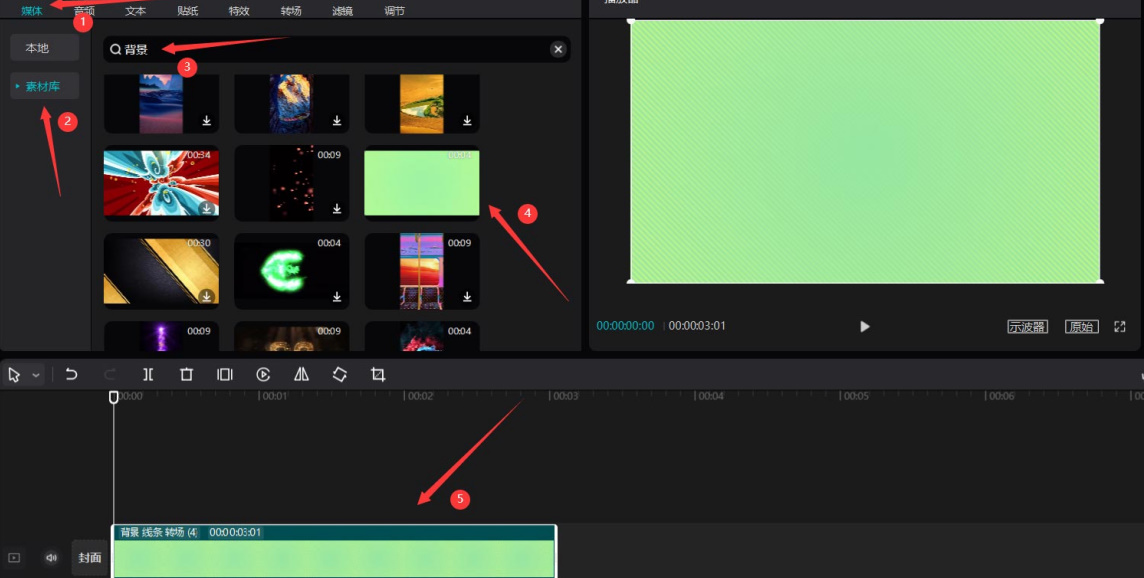The height and width of the screenshot is (578, 1144).
Task: Open the selection tool dropdown arrow
Action: pos(36,375)
